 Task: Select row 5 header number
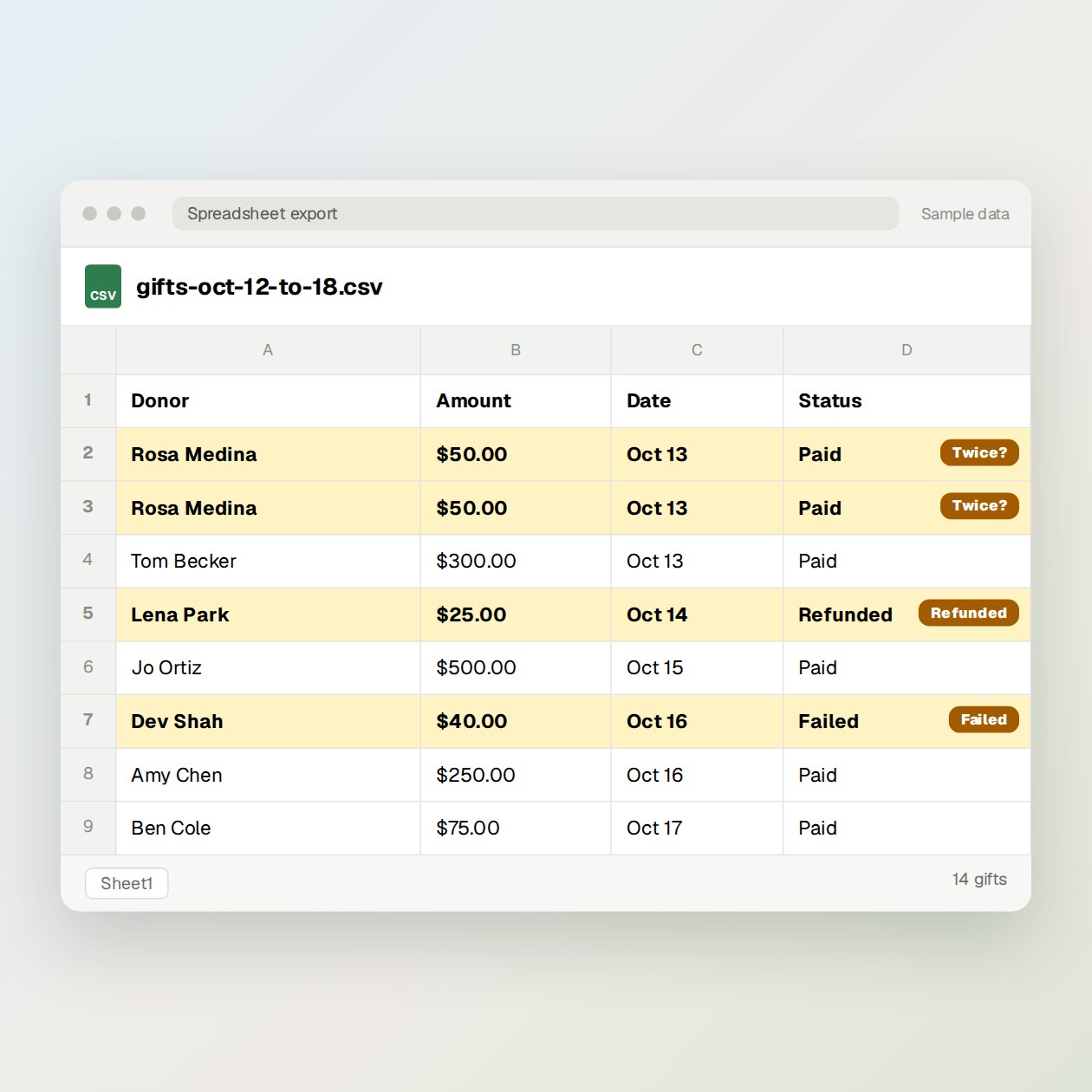click(x=88, y=614)
